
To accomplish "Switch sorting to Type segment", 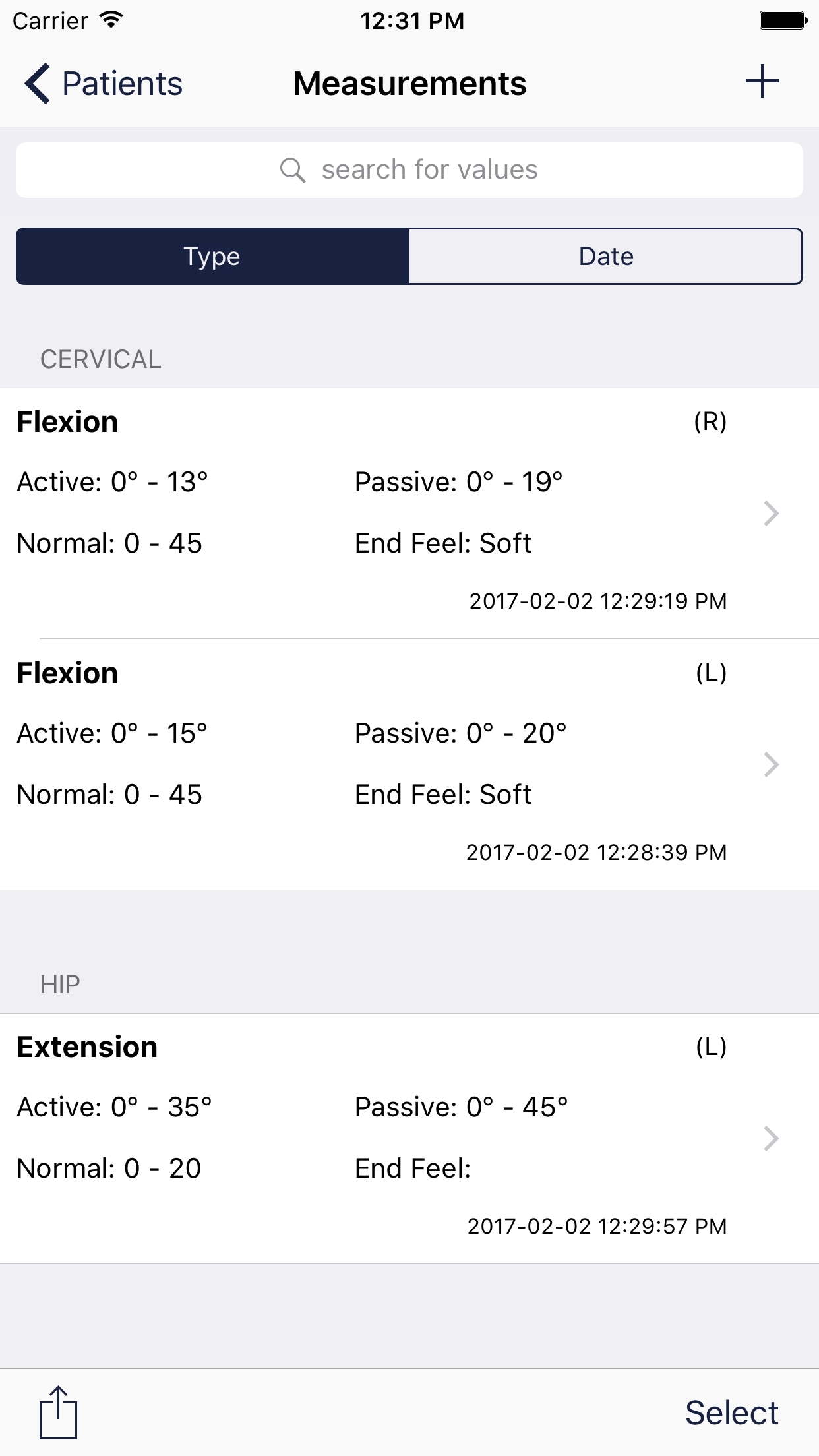I will click(212, 257).
